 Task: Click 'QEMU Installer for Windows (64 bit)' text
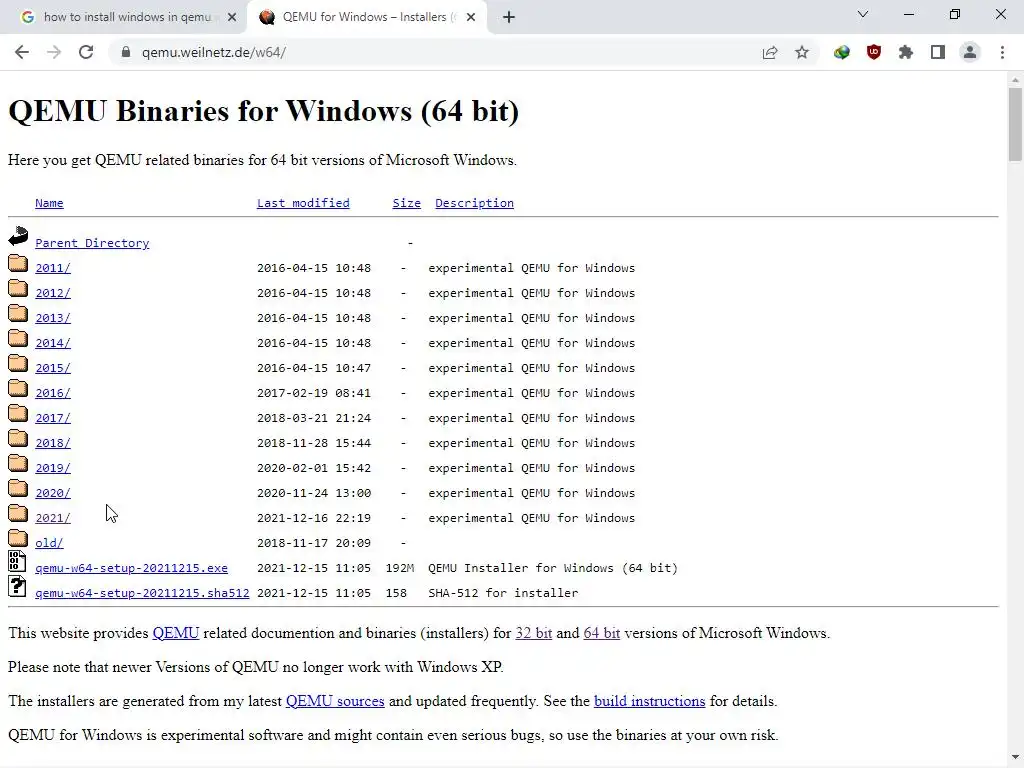tap(552, 568)
